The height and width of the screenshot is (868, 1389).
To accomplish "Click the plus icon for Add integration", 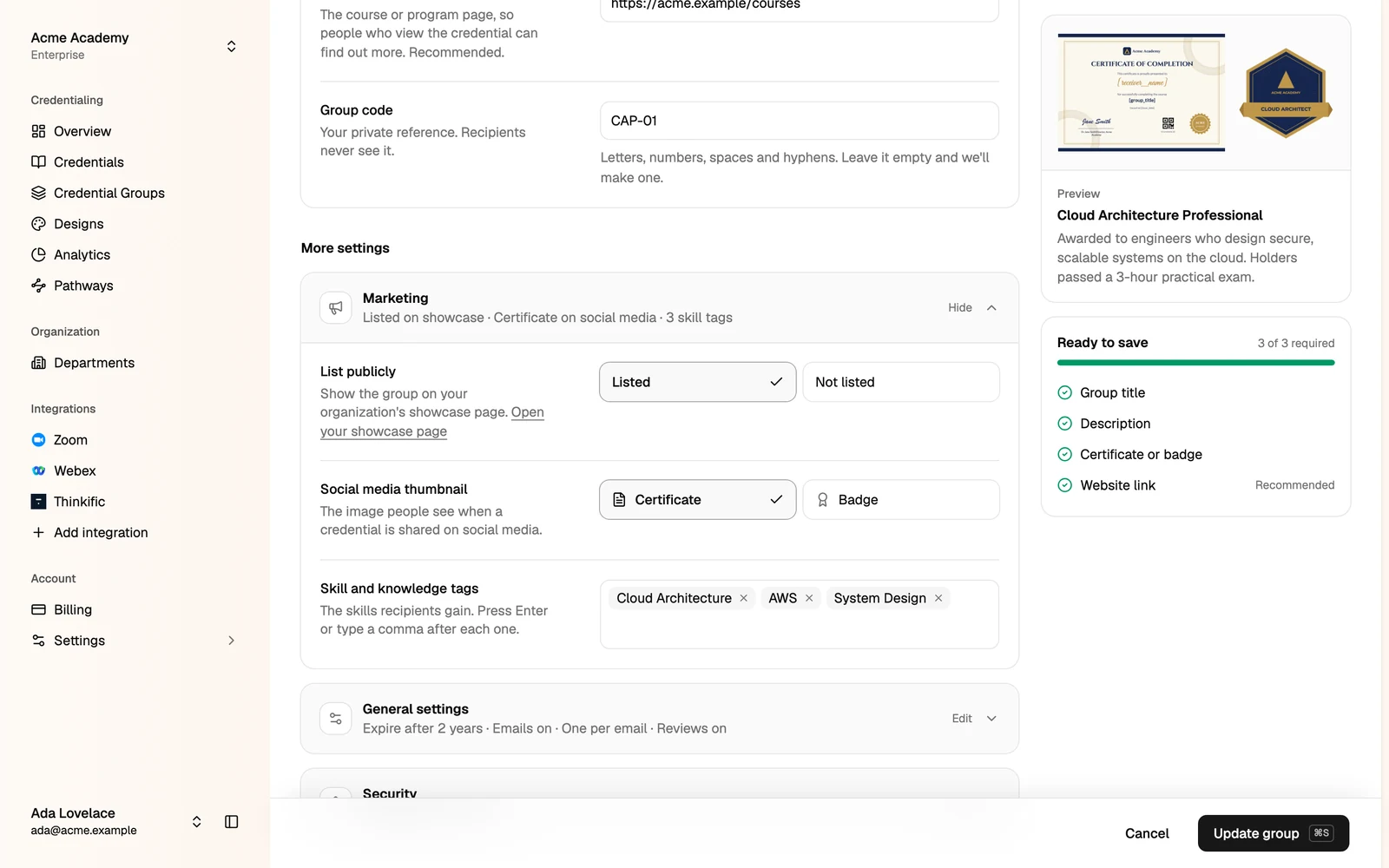I will coord(38,532).
